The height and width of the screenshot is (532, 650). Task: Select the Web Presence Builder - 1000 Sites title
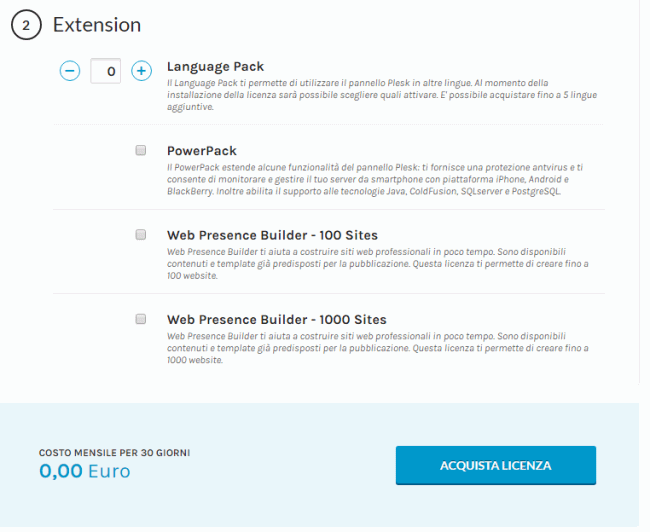(277, 320)
